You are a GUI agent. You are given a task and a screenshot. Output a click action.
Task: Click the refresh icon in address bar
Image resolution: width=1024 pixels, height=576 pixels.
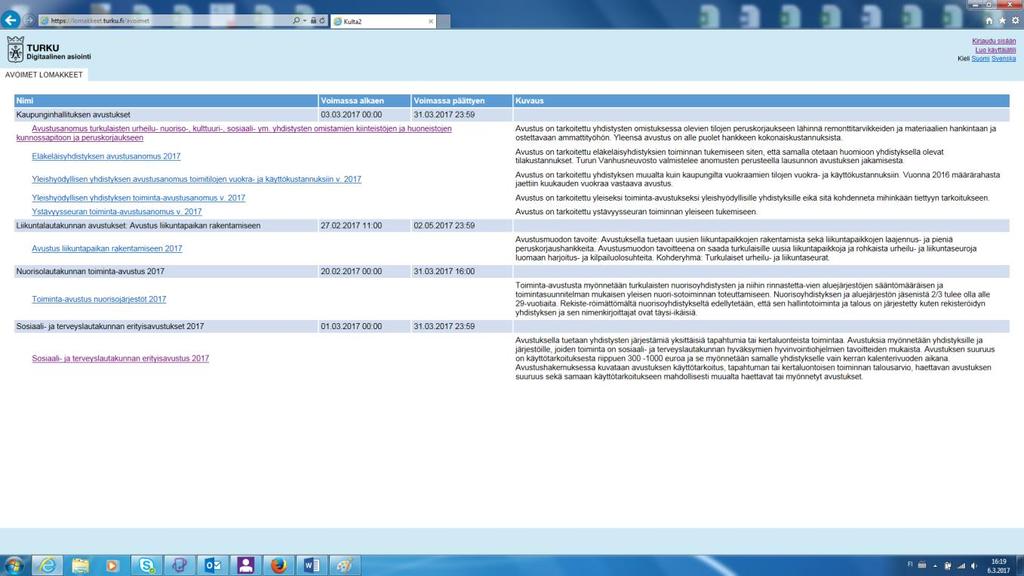point(322,21)
